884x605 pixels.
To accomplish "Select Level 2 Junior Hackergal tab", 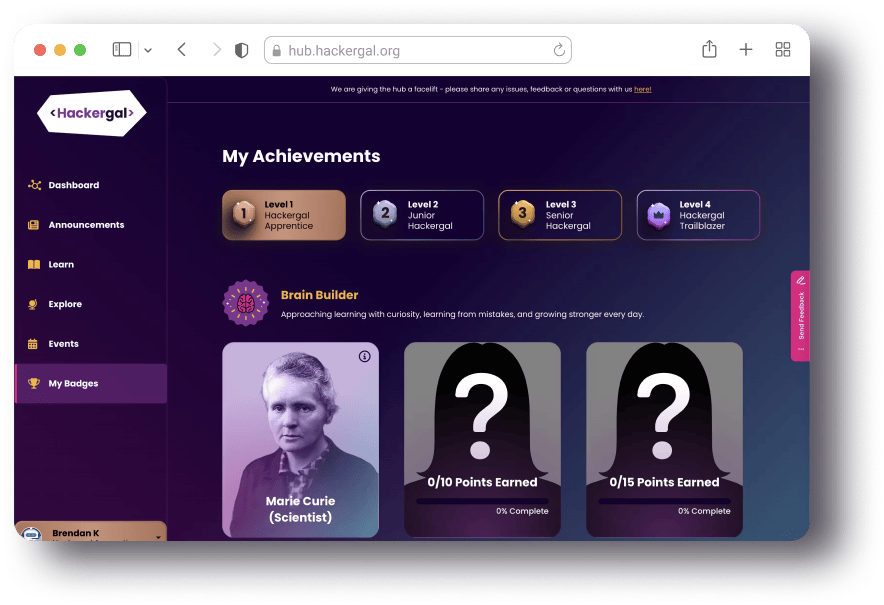I will coord(422,215).
